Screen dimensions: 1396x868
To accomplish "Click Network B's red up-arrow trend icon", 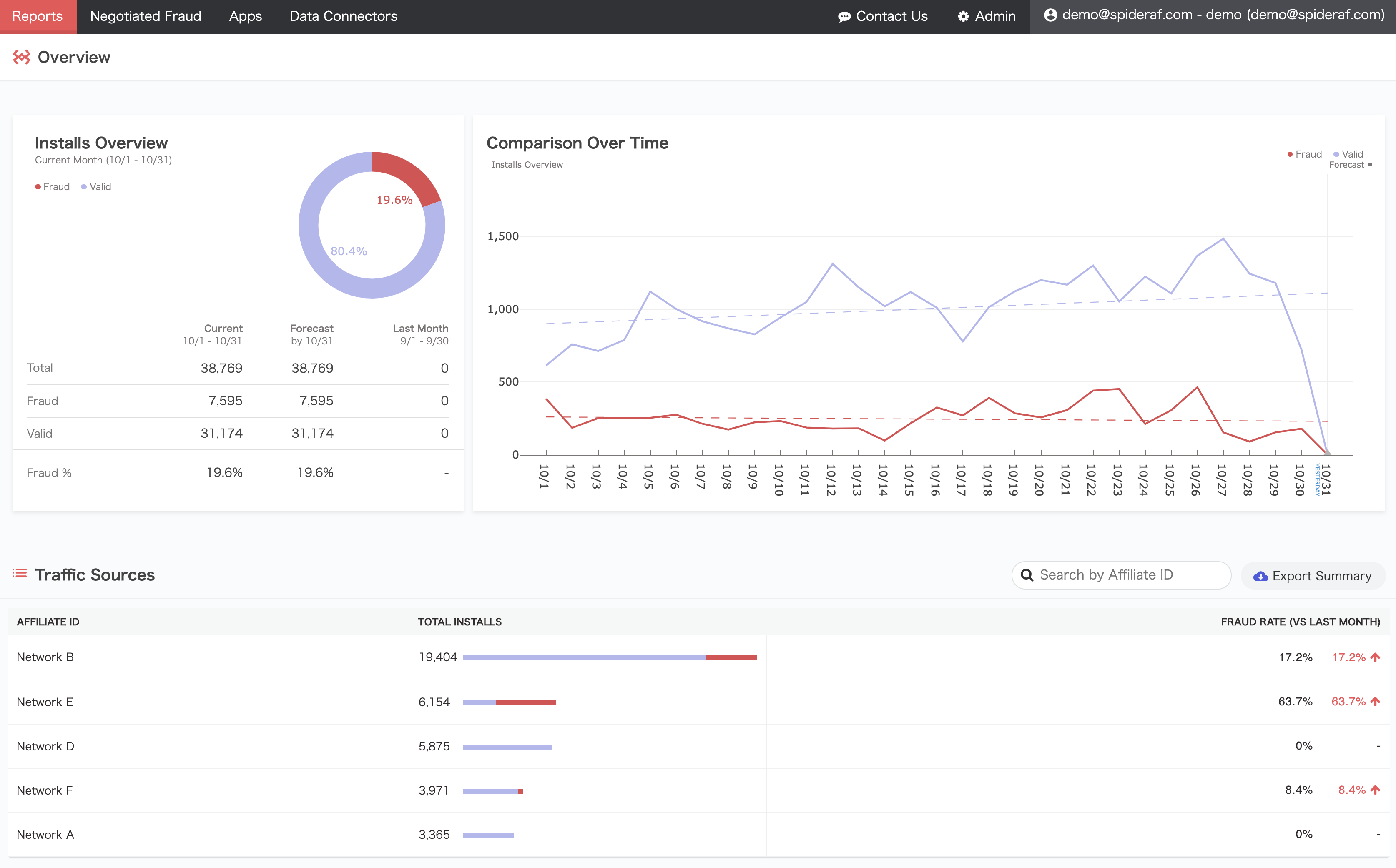I will [x=1375, y=657].
